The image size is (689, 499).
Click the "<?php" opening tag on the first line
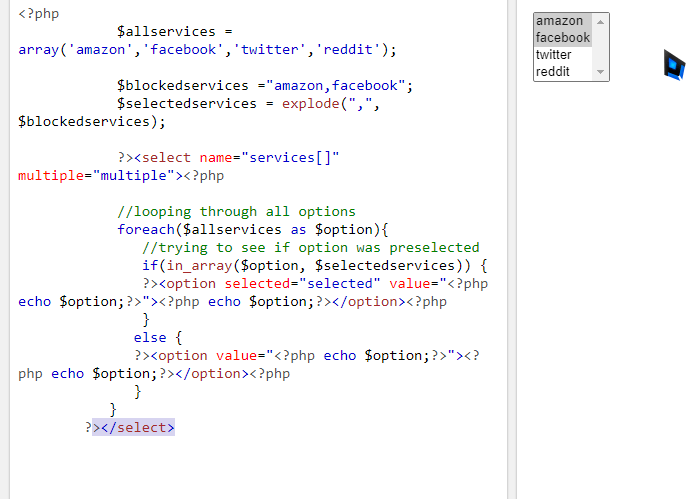39,14
